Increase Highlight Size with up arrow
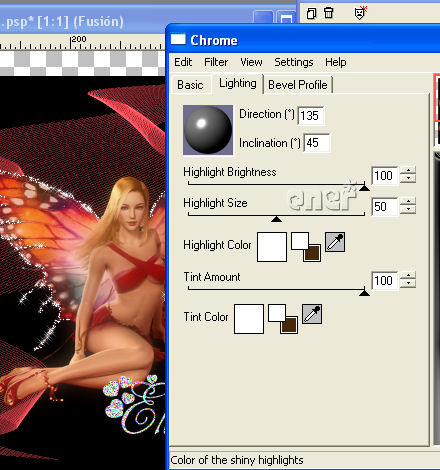 tap(408, 201)
